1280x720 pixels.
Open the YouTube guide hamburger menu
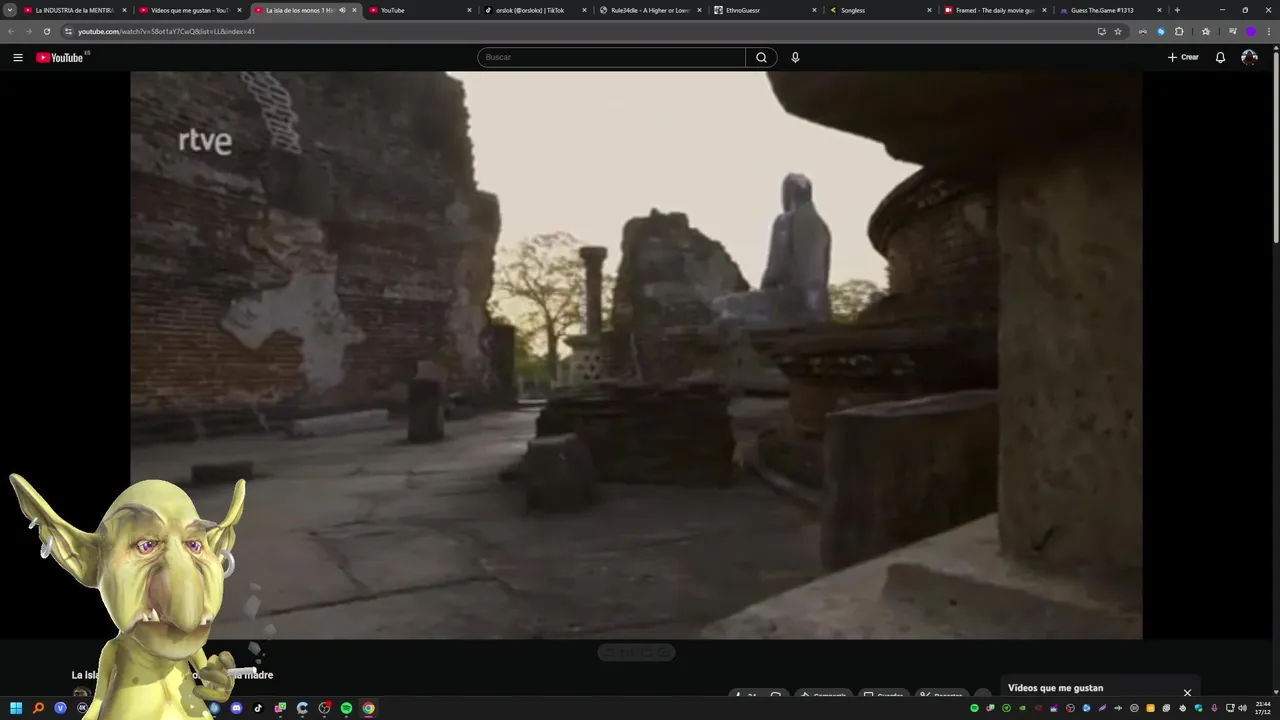[x=17, y=57]
